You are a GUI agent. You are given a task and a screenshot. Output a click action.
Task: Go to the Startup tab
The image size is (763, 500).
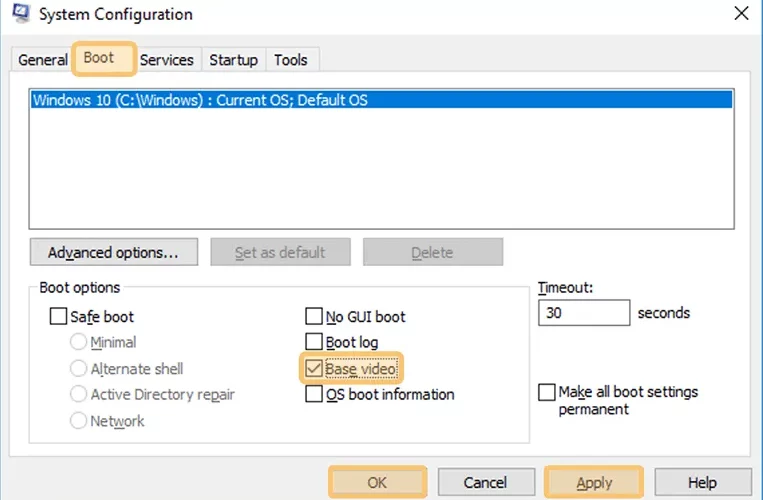pyautogui.click(x=234, y=60)
